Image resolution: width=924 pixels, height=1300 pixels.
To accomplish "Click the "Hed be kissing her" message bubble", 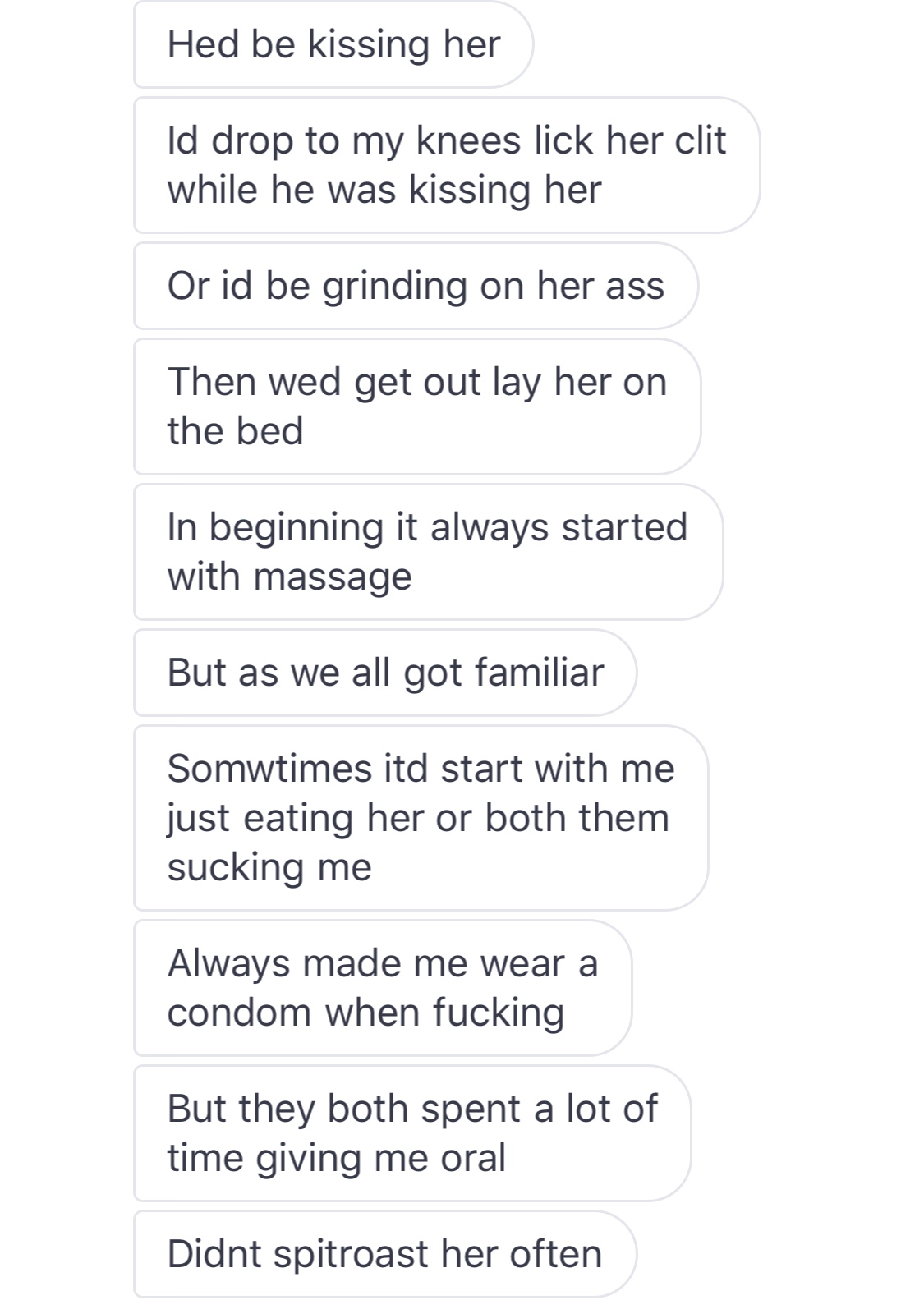I will click(x=333, y=44).
